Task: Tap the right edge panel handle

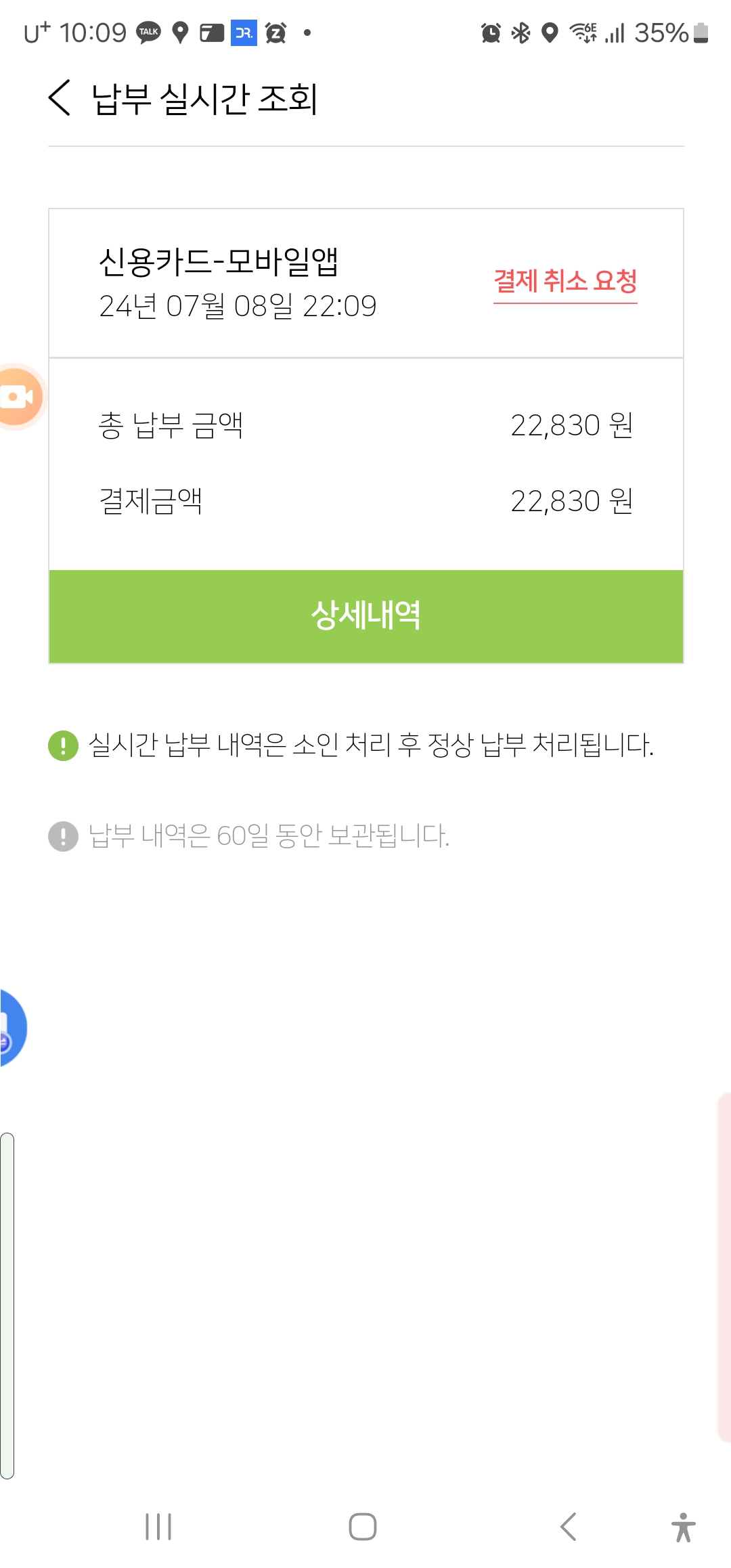Action: [724, 1266]
